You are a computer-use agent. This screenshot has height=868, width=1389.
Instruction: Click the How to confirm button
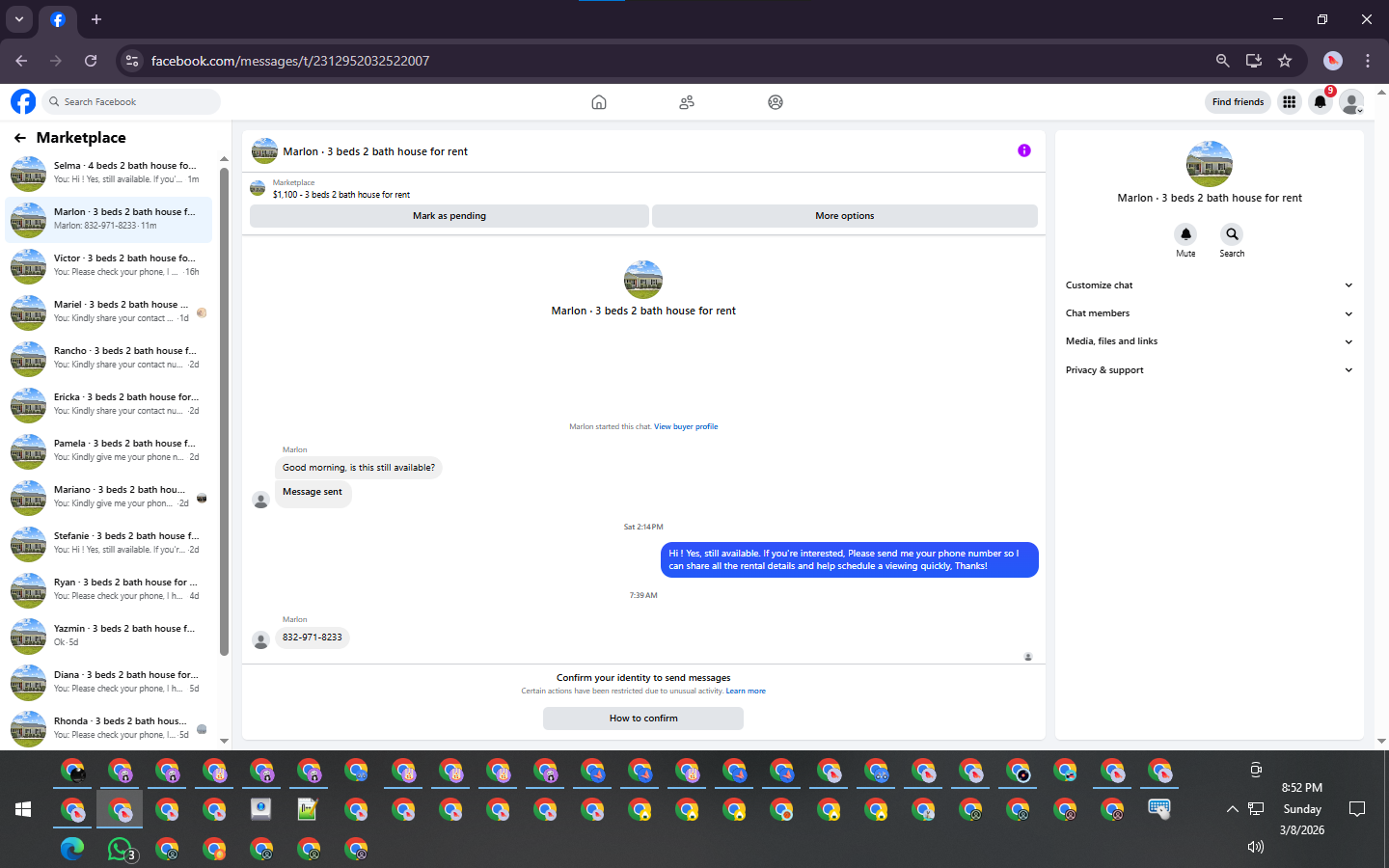(643, 719)
